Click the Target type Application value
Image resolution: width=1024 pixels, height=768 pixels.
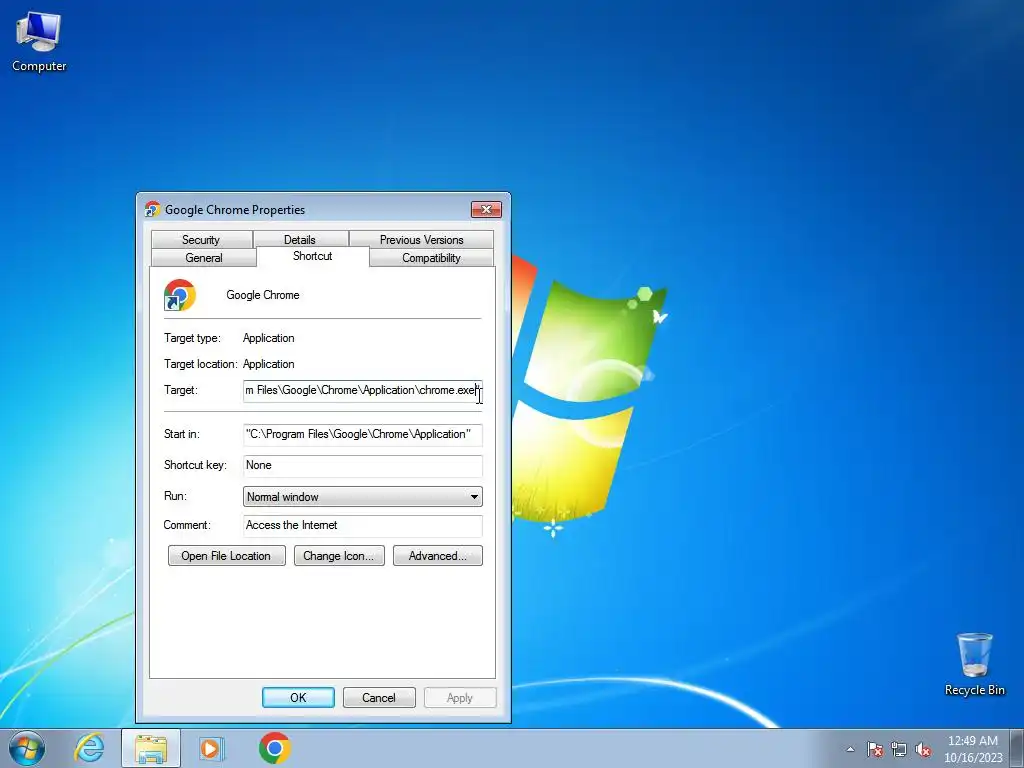tap(268, 338)
